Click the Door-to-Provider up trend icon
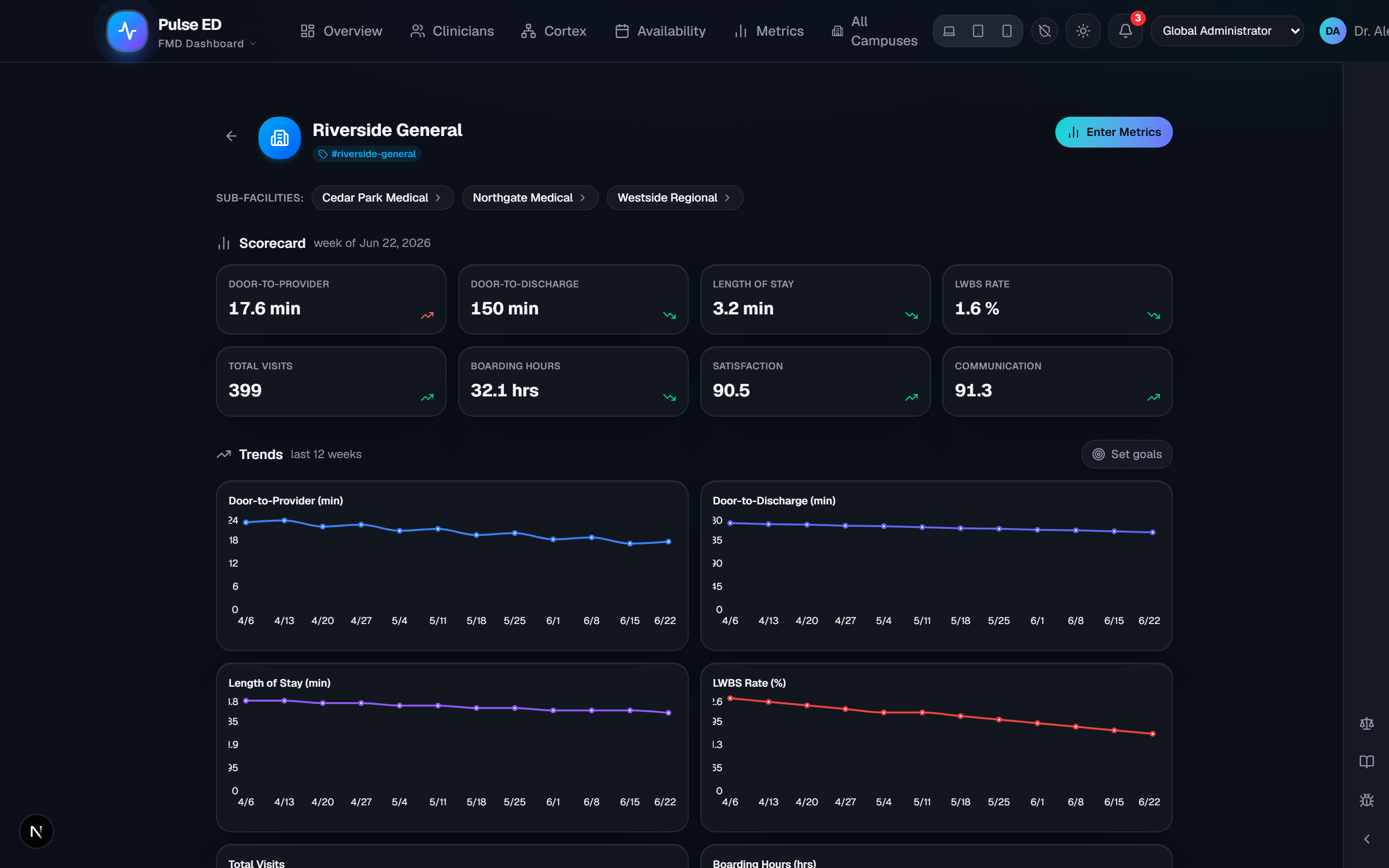This screenshot has width=1389, height=868. (427, 315)
